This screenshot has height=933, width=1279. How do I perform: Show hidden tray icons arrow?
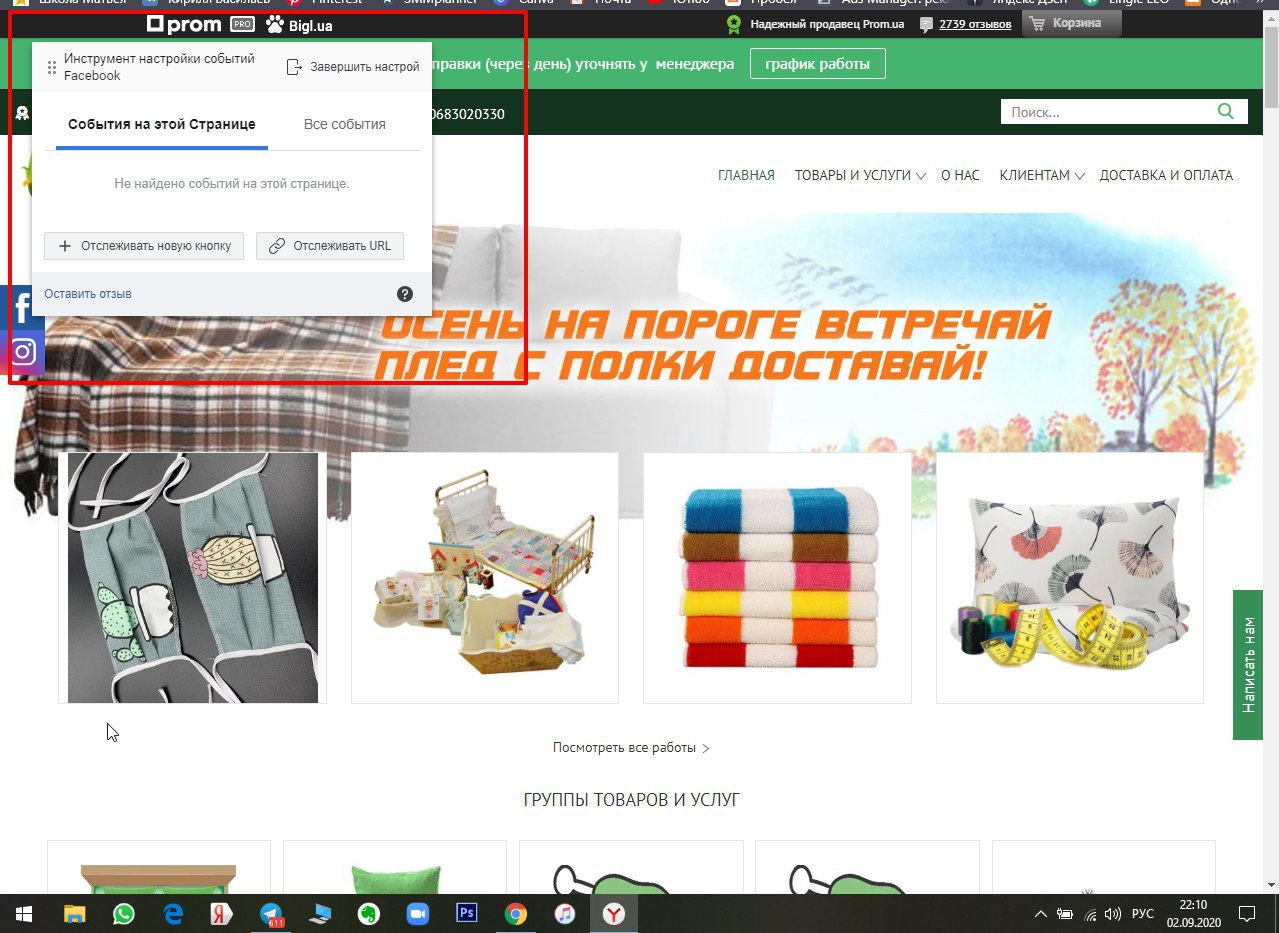pos(1041,914)
